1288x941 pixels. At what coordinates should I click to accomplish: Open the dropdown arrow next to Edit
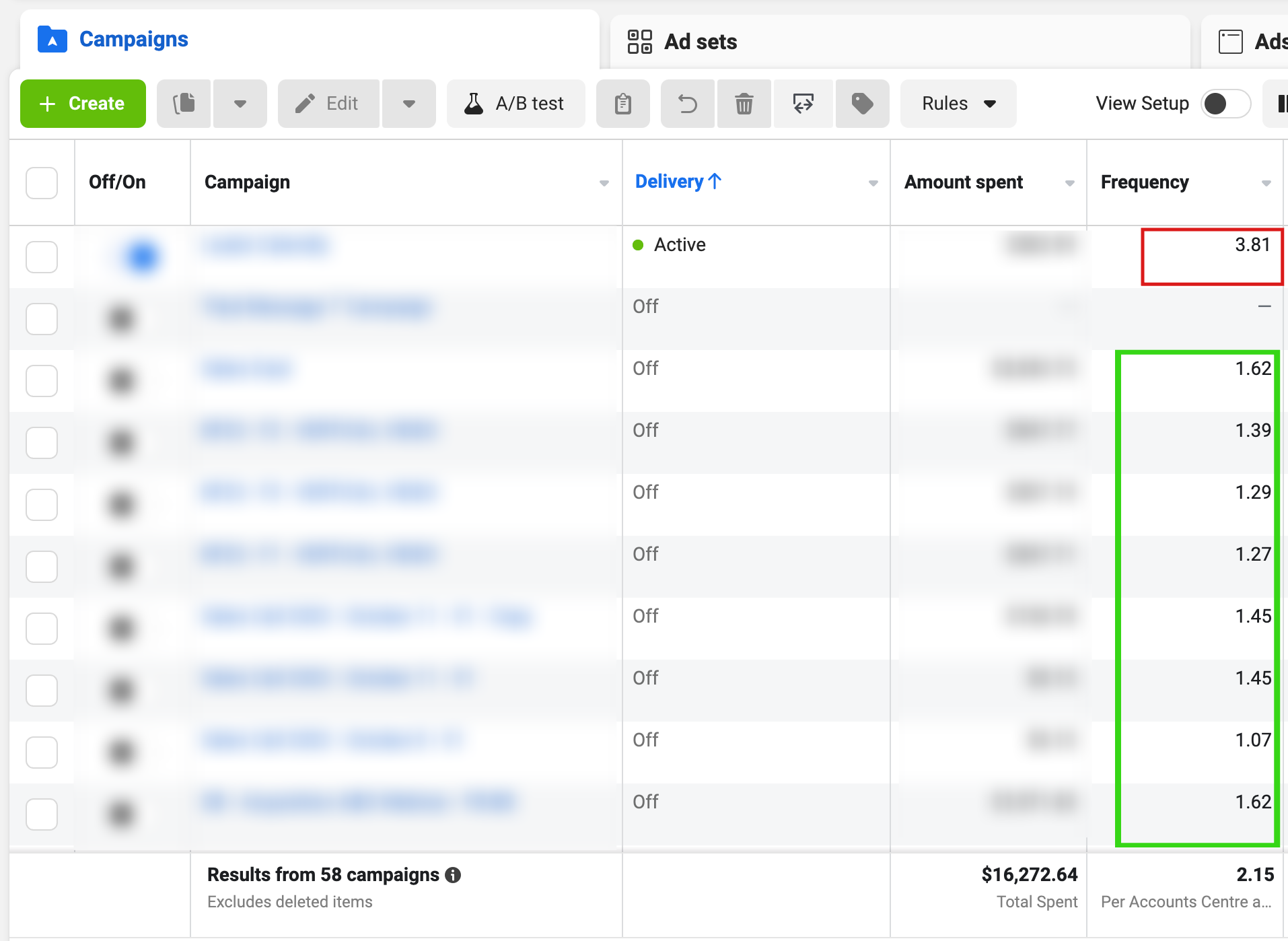click(x=409, y=104)
